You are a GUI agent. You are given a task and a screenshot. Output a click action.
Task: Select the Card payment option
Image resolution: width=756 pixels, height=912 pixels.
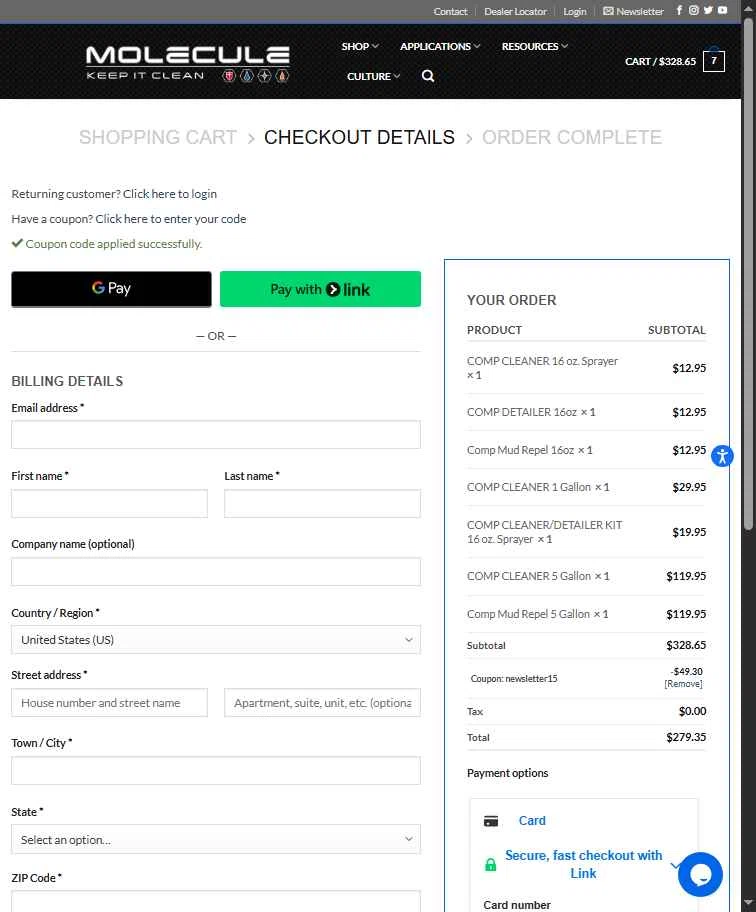[532, 821]
